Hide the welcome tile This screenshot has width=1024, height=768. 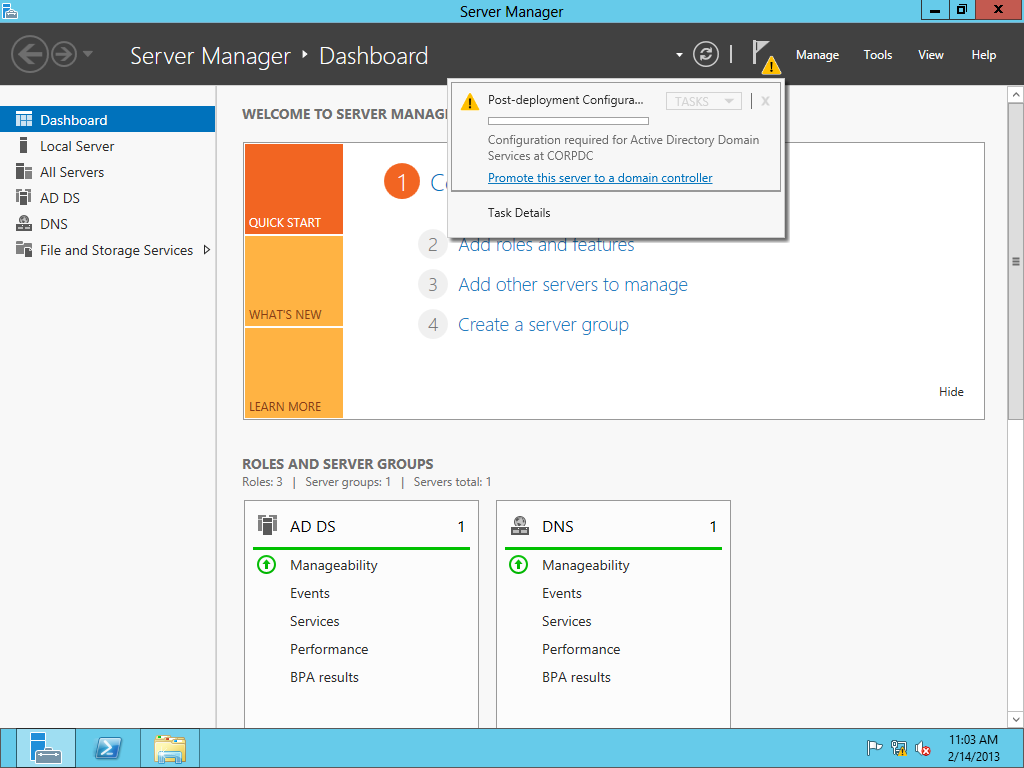[x=951, y=392]
